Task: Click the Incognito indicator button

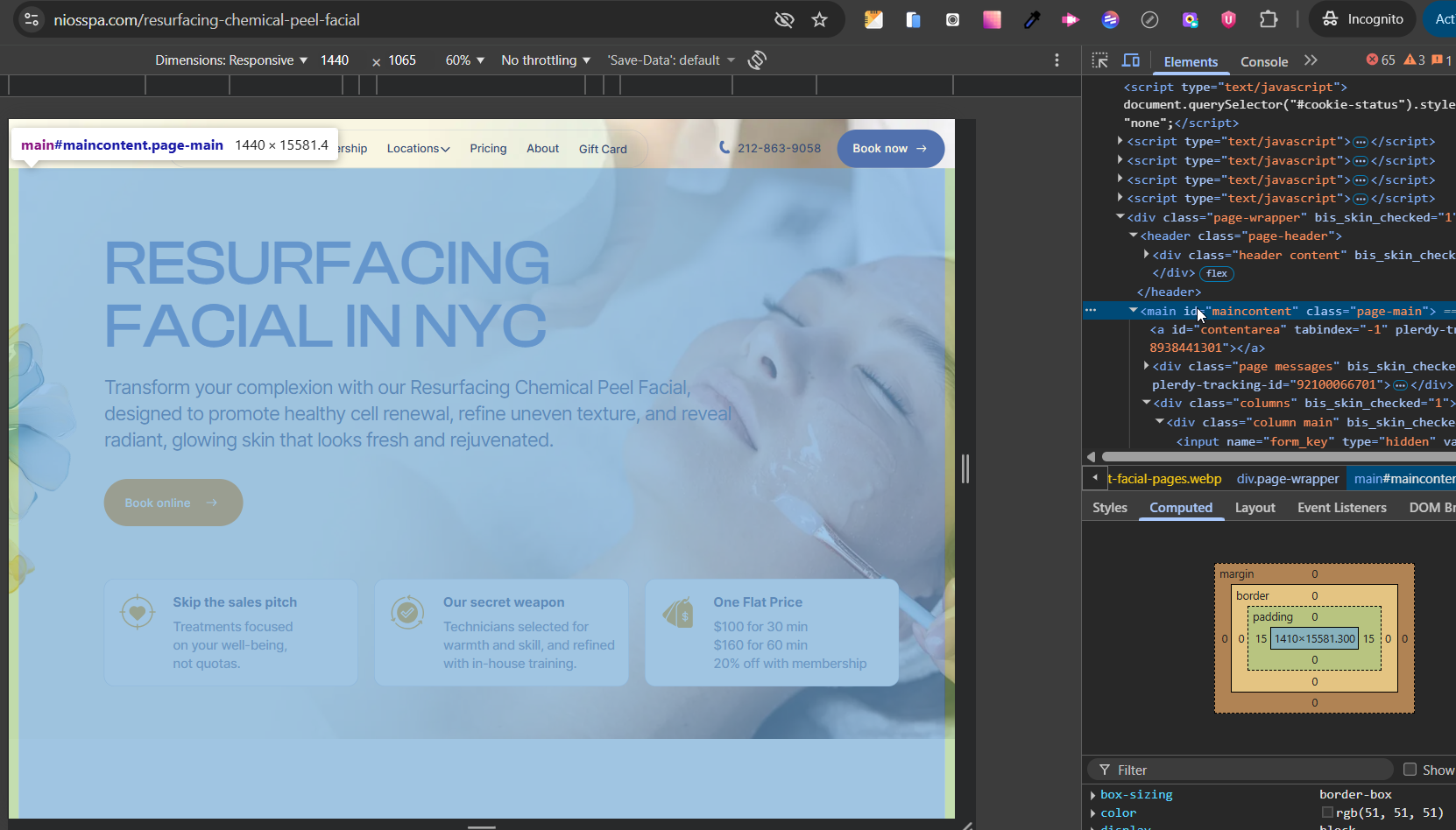Action: point(1362,19)
